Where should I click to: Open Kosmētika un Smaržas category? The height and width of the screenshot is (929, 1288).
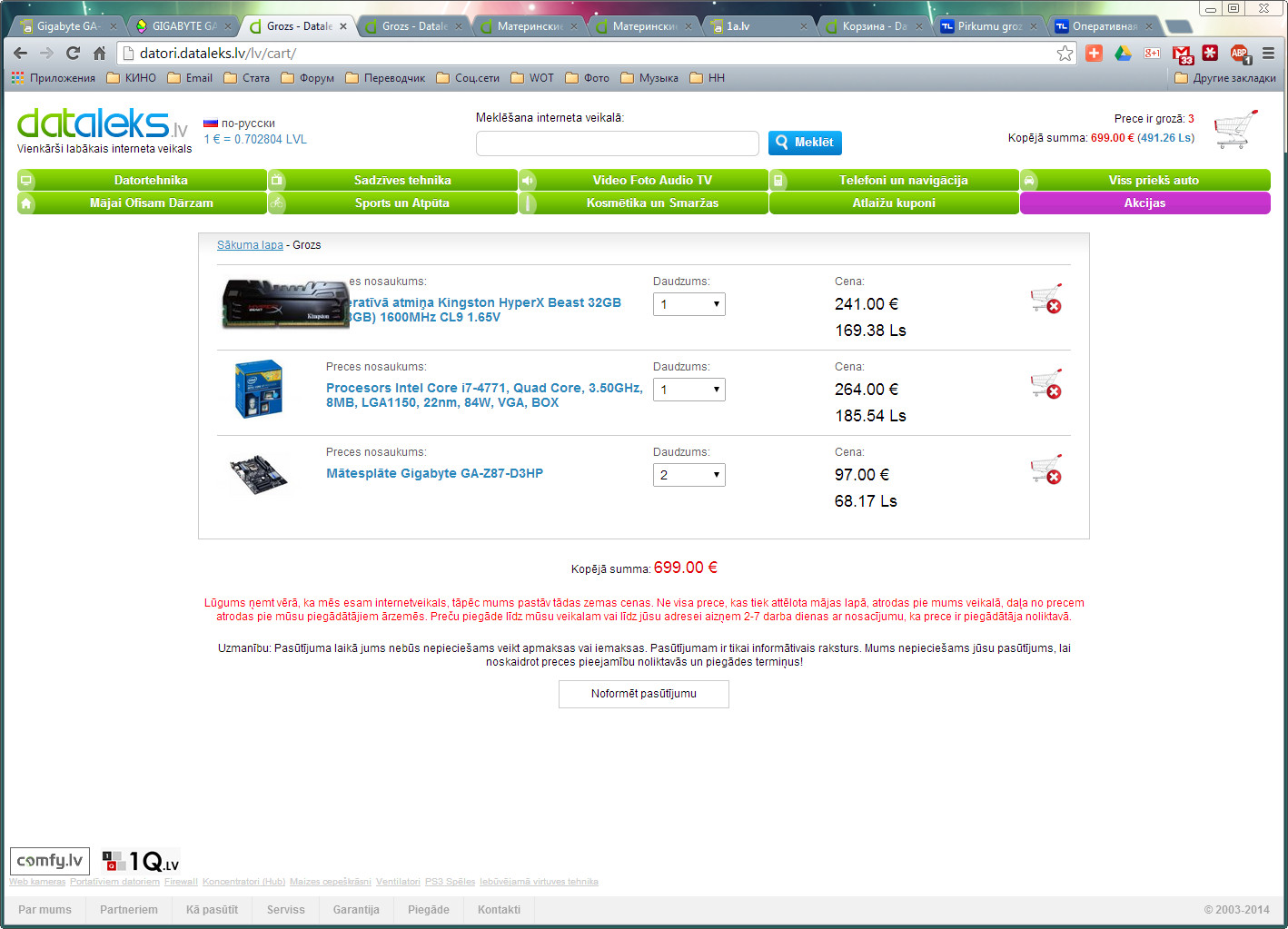coord(643,203)
